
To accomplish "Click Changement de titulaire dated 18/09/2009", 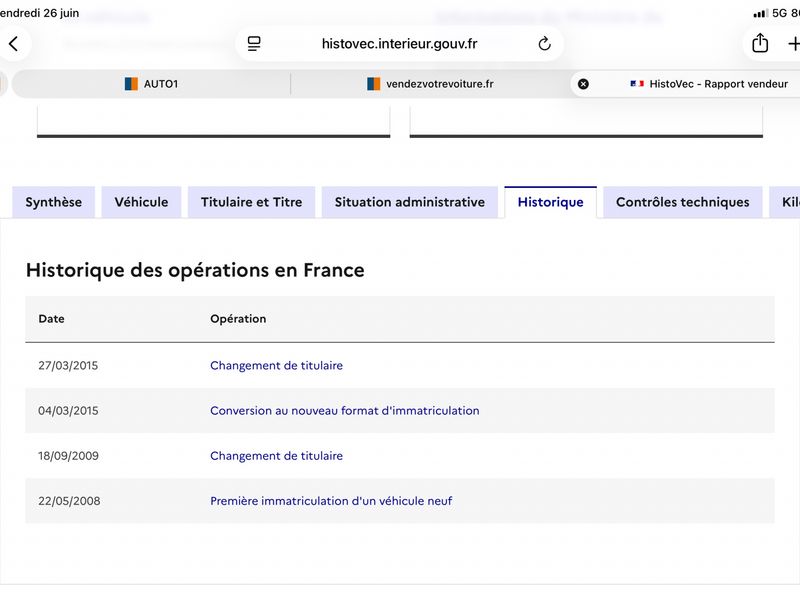I will tap(277, 456).
